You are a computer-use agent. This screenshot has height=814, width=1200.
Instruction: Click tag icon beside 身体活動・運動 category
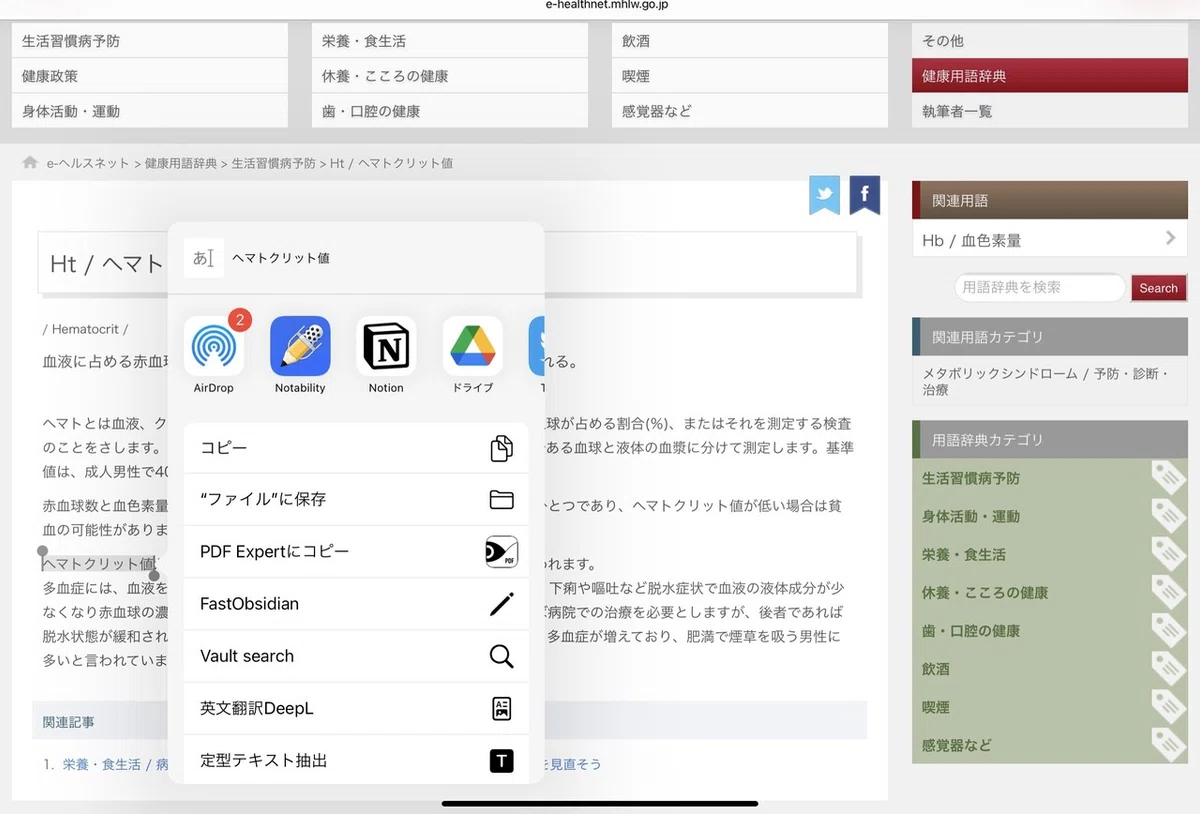(x=1168, y=517)
